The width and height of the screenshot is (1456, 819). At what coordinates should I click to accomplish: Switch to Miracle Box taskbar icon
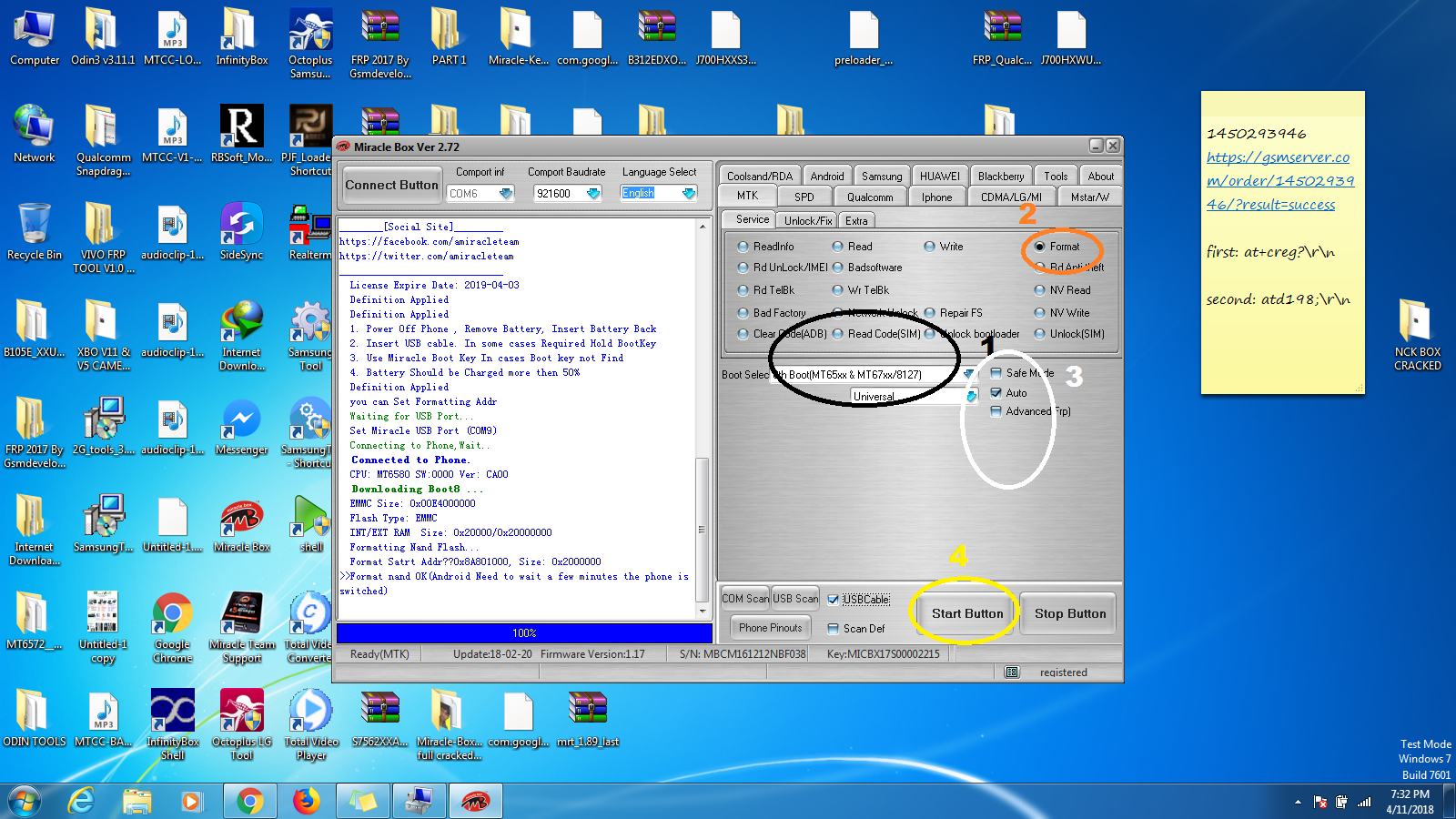(474, 801)
